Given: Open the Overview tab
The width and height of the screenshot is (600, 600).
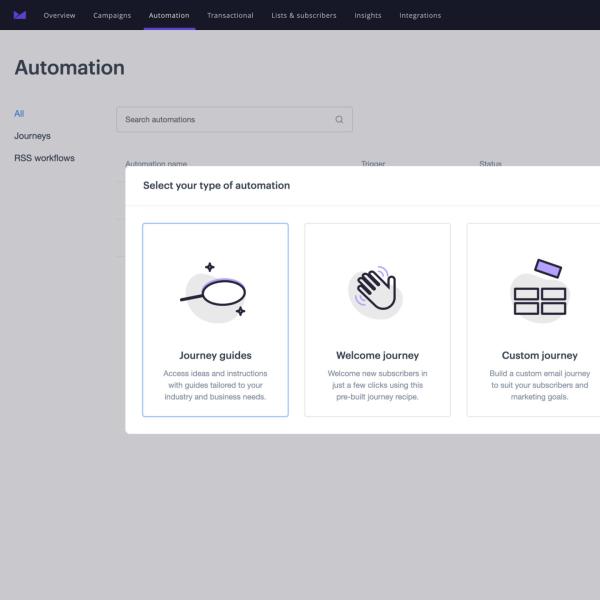Looking at the screenshot, I should pos(59,15).
